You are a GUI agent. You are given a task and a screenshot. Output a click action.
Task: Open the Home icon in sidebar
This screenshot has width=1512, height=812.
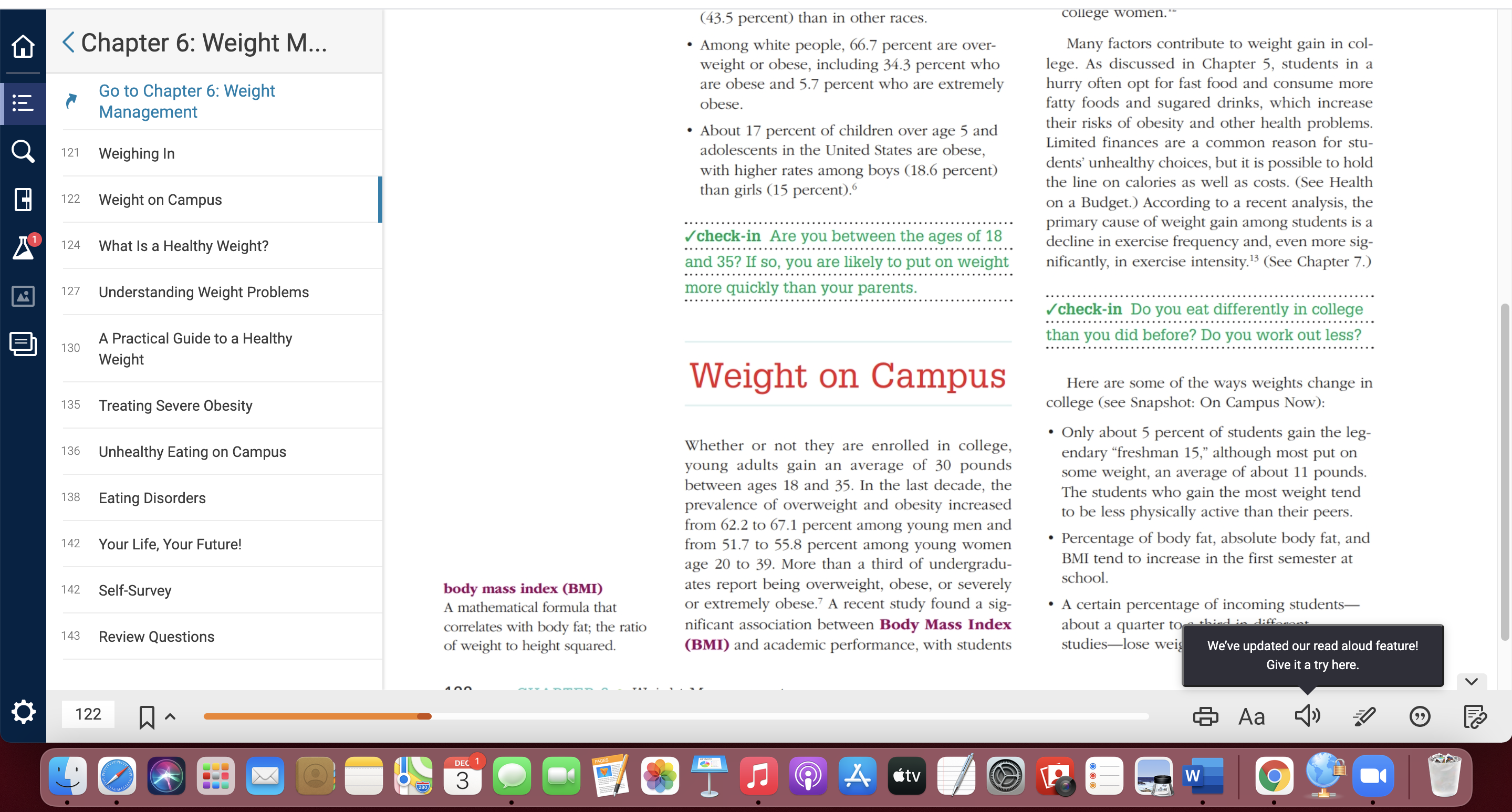(x=23, y=46)
